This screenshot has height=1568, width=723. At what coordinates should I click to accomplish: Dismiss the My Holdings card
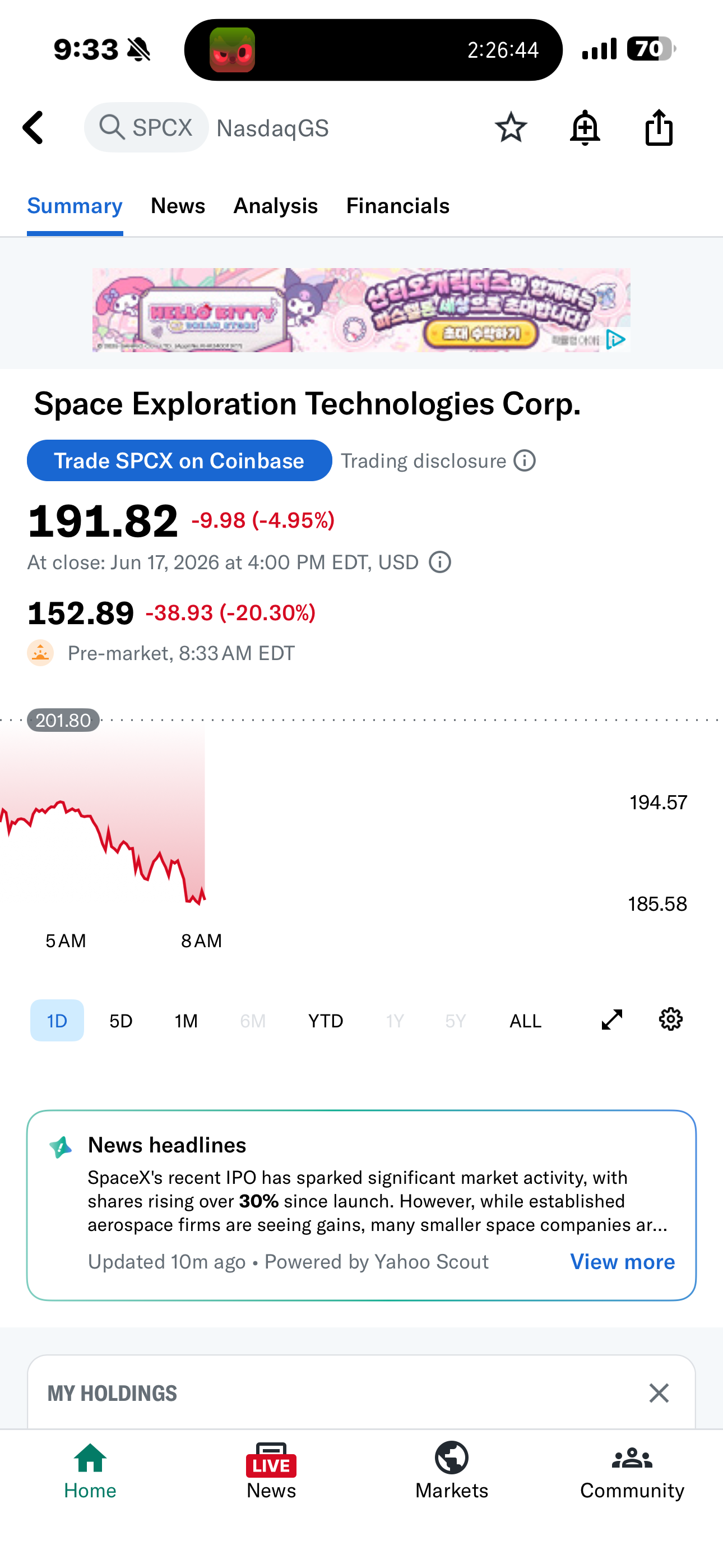coord(659,1393)
